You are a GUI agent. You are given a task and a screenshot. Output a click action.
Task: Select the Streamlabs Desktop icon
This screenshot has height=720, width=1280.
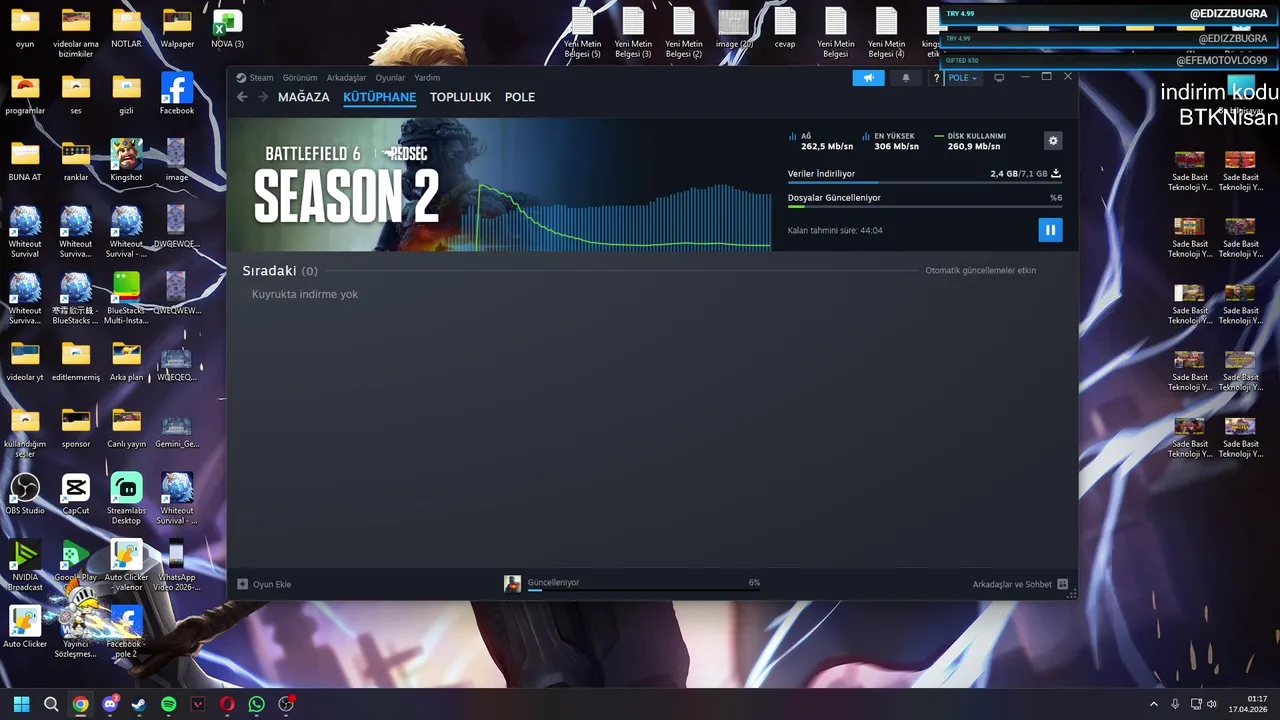[x=126, y=499]
